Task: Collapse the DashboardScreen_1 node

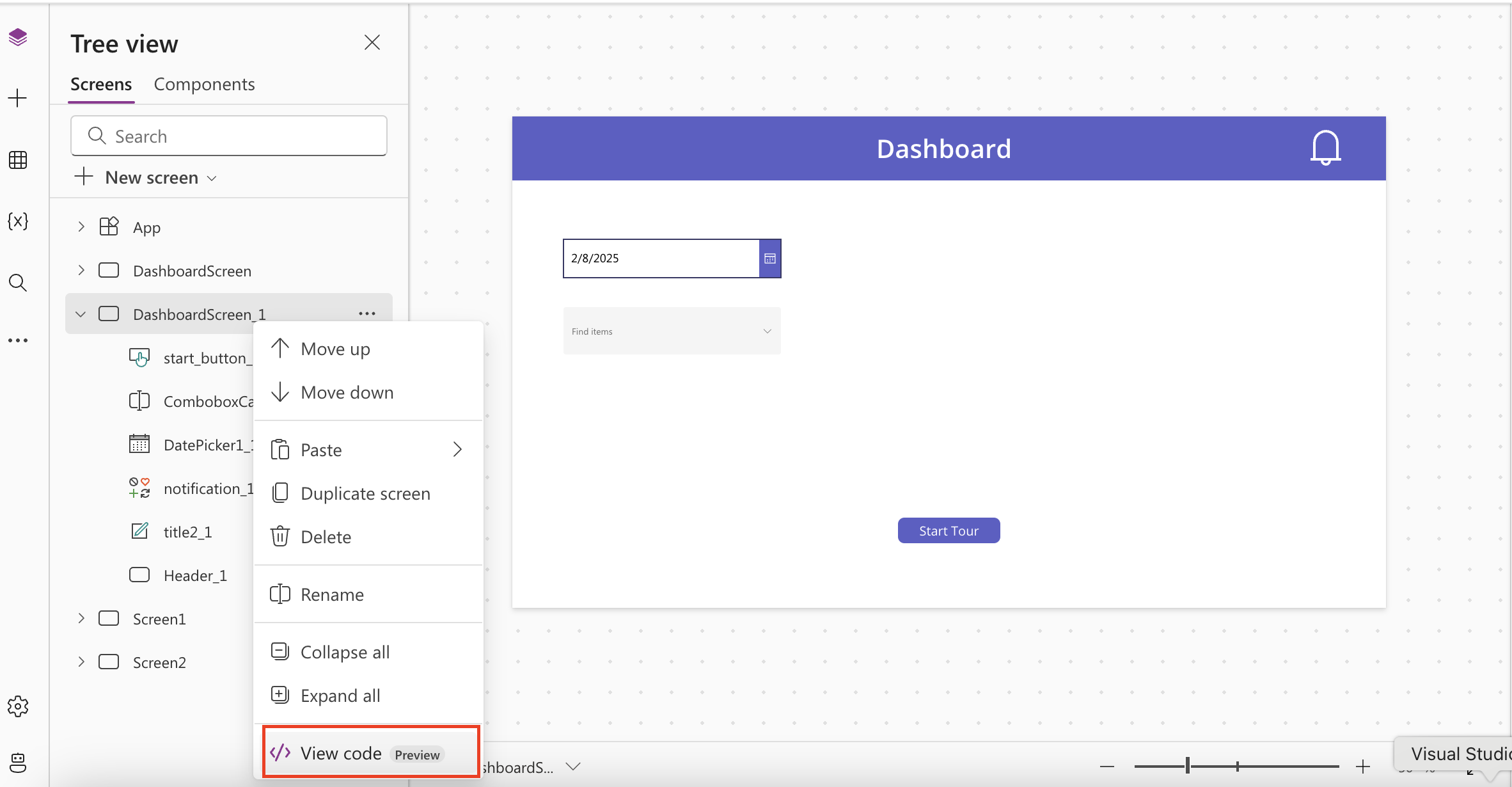Action: (x=81, y=314)
